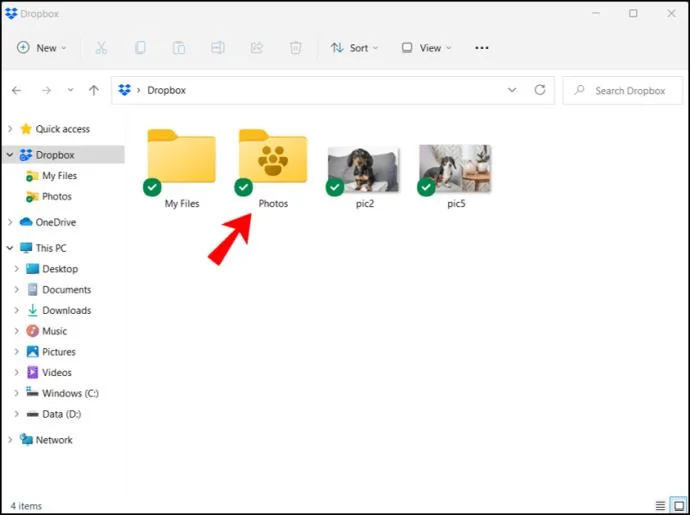690x515 pixels.
Task: Click the pic2 file name label
Action: 364,204
